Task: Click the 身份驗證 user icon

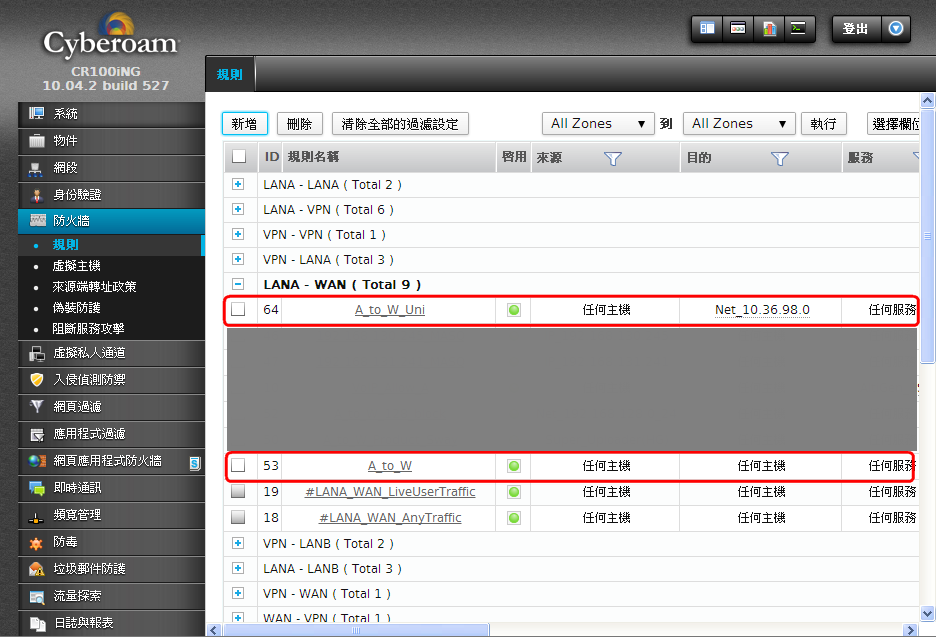Action: (36, 196)
